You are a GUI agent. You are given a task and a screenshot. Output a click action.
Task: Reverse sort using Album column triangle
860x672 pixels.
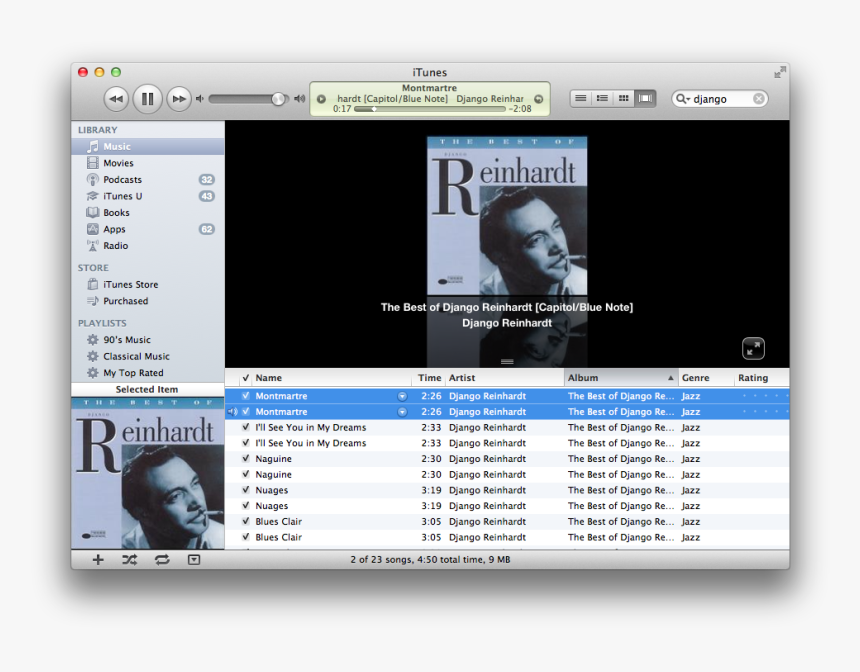(670, 378)
